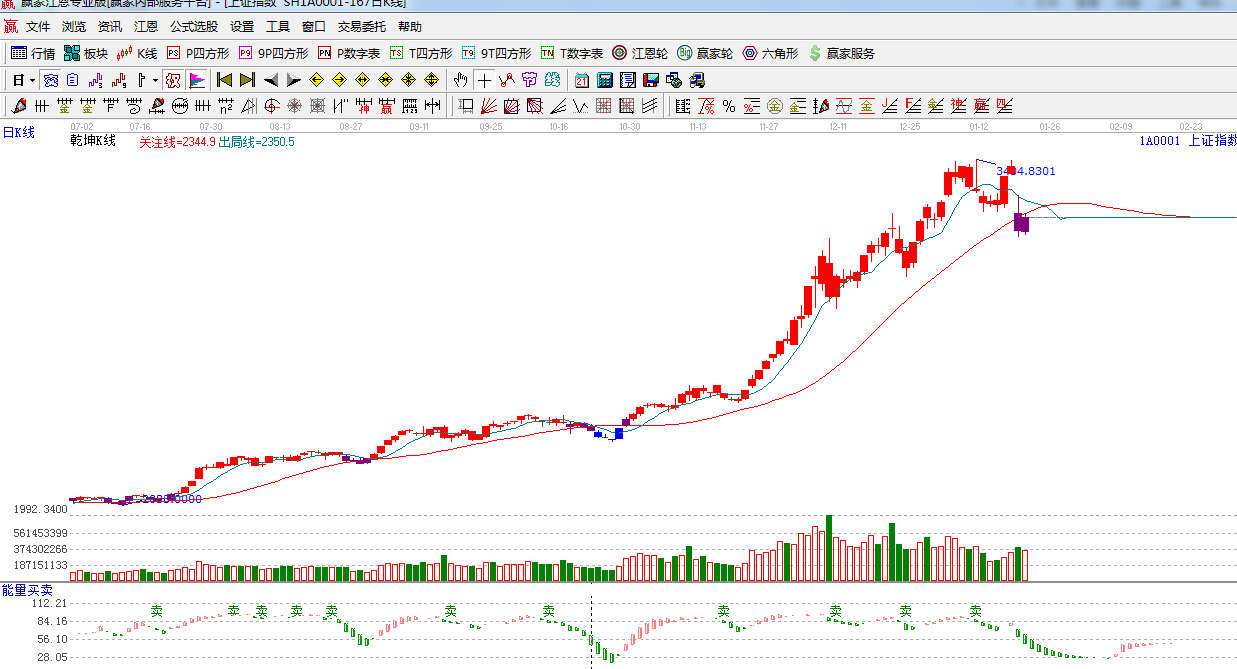This screenshot has width=1237, height=669.
Task: Open the 江恩轮 Gann wheel tool
Action: point(640,53)
